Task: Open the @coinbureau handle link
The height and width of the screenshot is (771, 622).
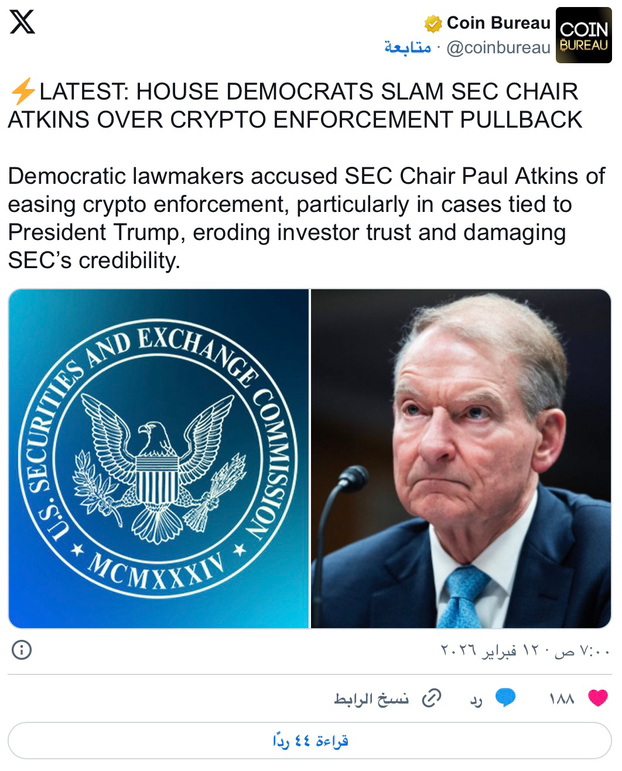Action: pos(498,48)
